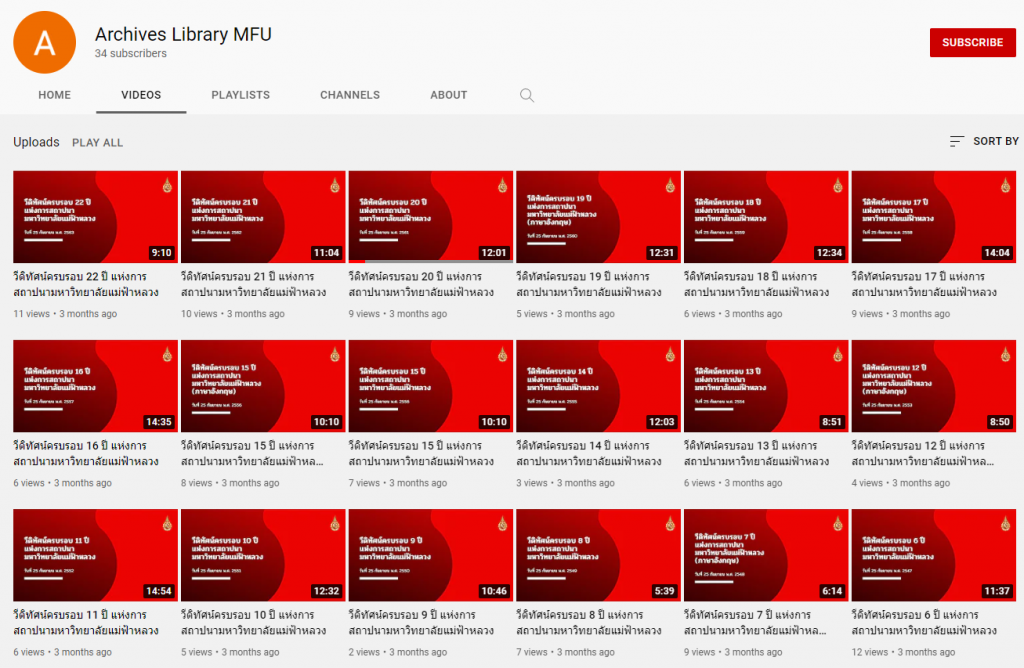The width and height of the screenshot is (1024, 668).
Task: Play the 14-year anniversary video thumbnail (12:03)
Action: point(597,385)
